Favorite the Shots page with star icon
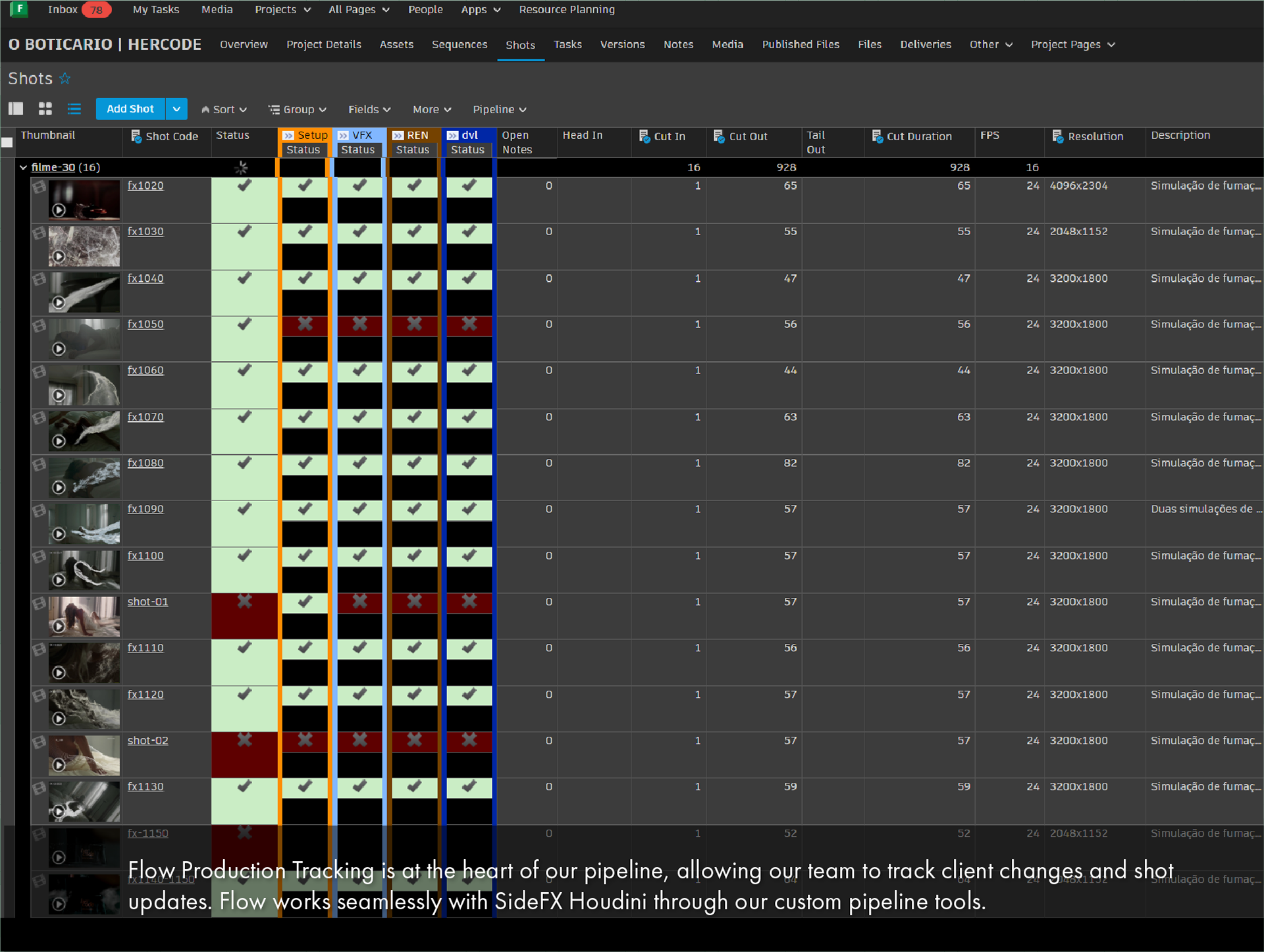This screenshot has width=1264, height=952. pyautogui.click(x=65, y=79)
